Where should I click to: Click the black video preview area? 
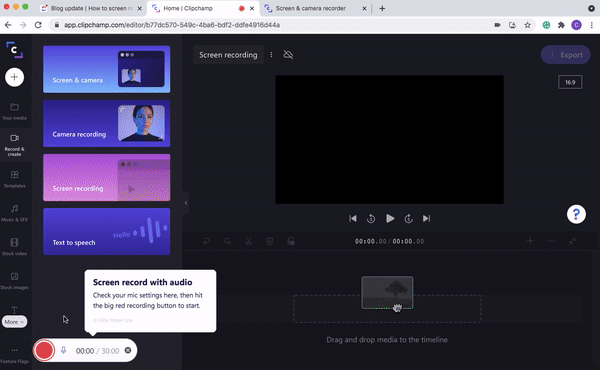click(390, 139)
